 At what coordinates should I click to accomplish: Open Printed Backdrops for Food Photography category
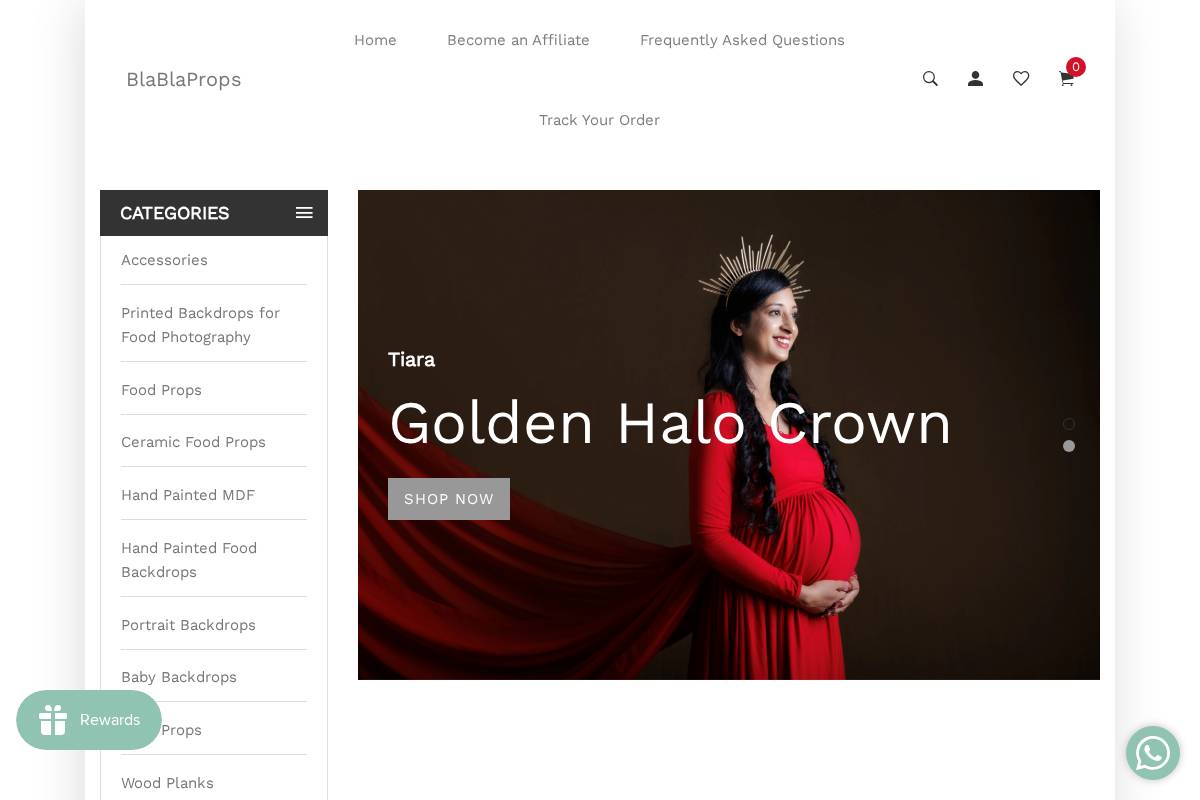[201, 325]
